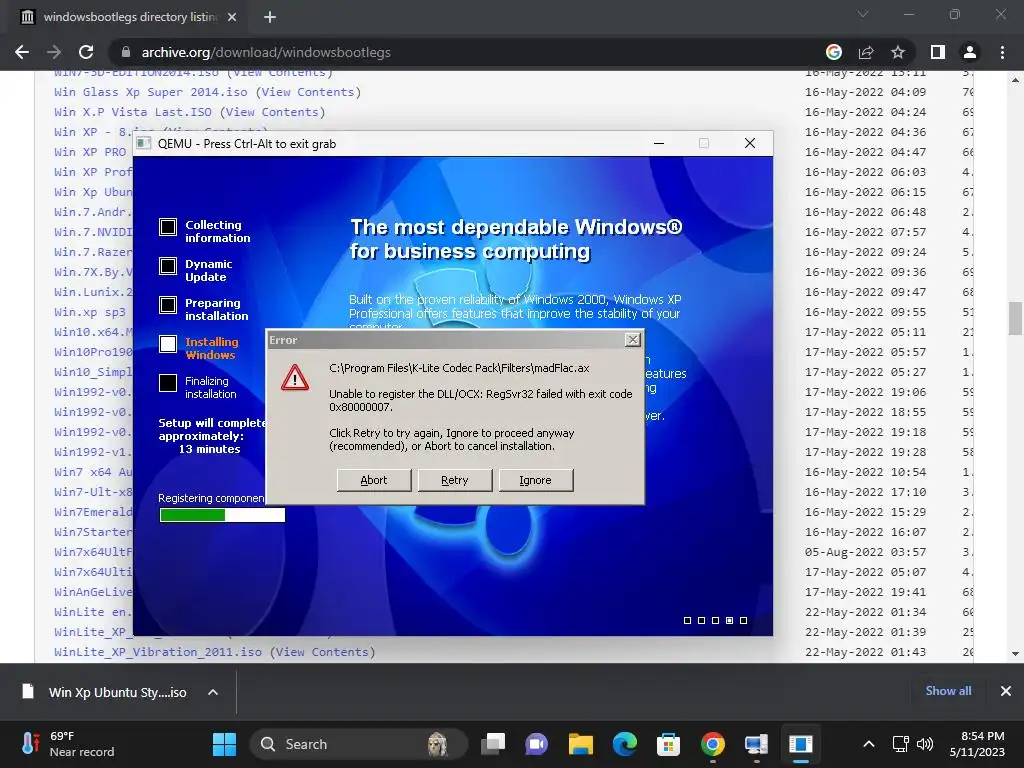1024x768 pixels.
Task: Open the computer monitor app on taskbar
Action: point(756,744)
